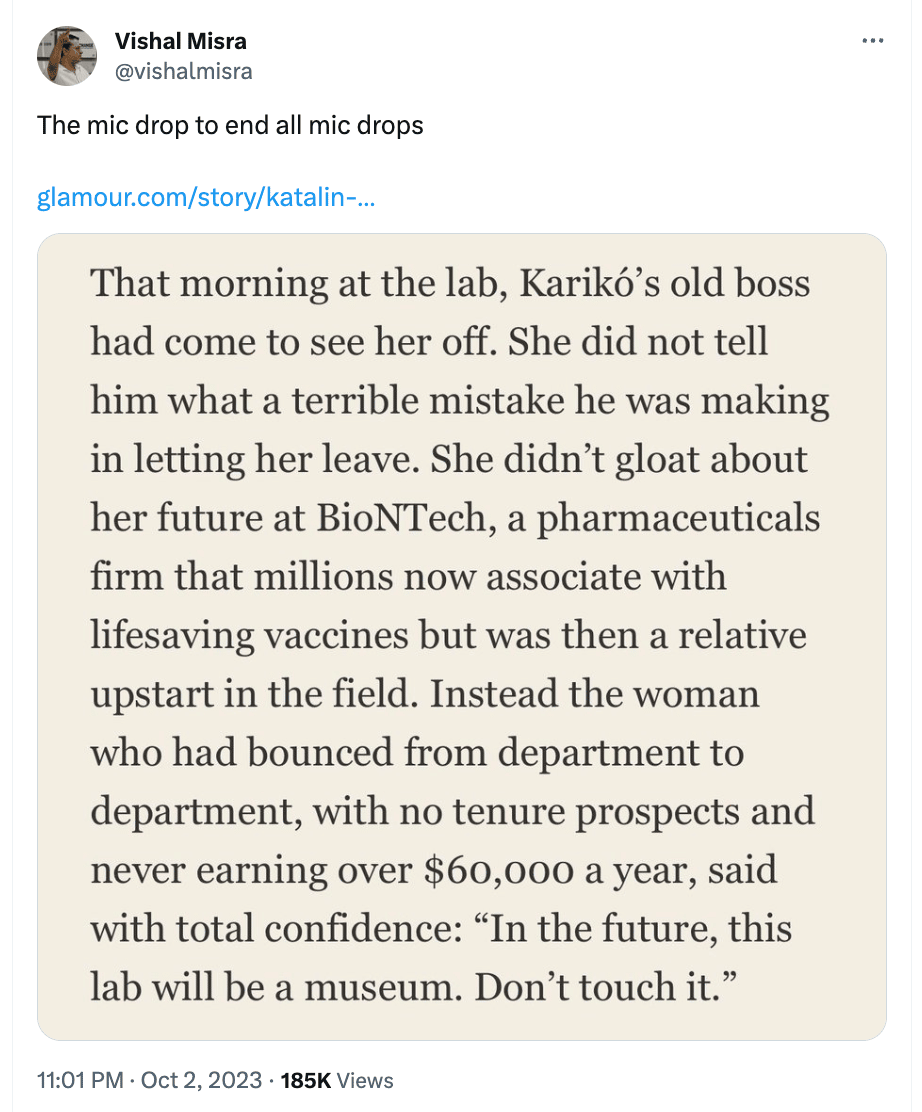Screen dimensions: 922x1112
Task: Visit the @vishalmisra handle profile
Action: (x=183, y=72)
